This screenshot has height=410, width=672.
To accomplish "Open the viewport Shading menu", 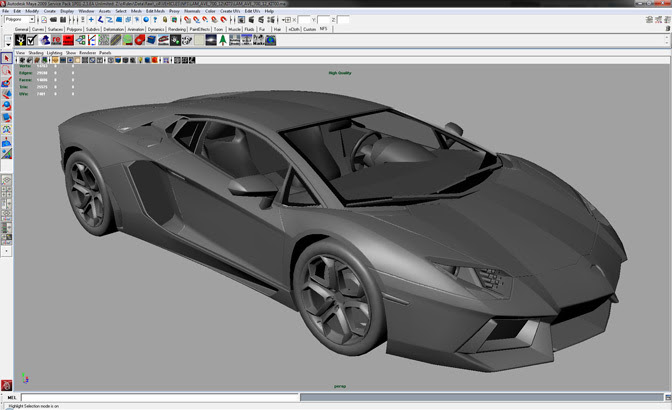I will pos(36,52).
